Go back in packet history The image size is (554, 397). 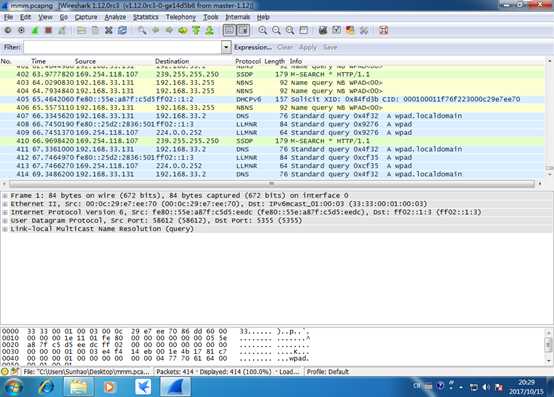pyautogui.click(x=155, y=30)
